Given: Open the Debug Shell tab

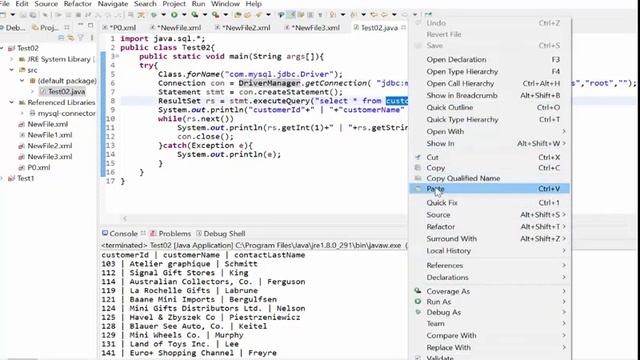Looking at the screenshot, I should pyautogui.click(x=220, y=233).
